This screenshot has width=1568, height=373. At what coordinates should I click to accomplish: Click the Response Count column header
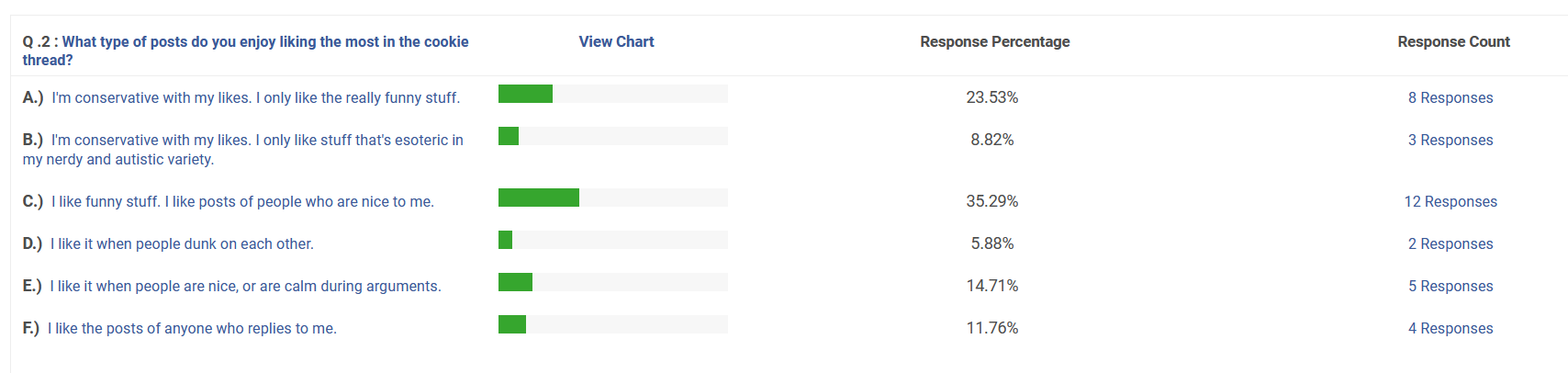click(x=1453, y=41)
